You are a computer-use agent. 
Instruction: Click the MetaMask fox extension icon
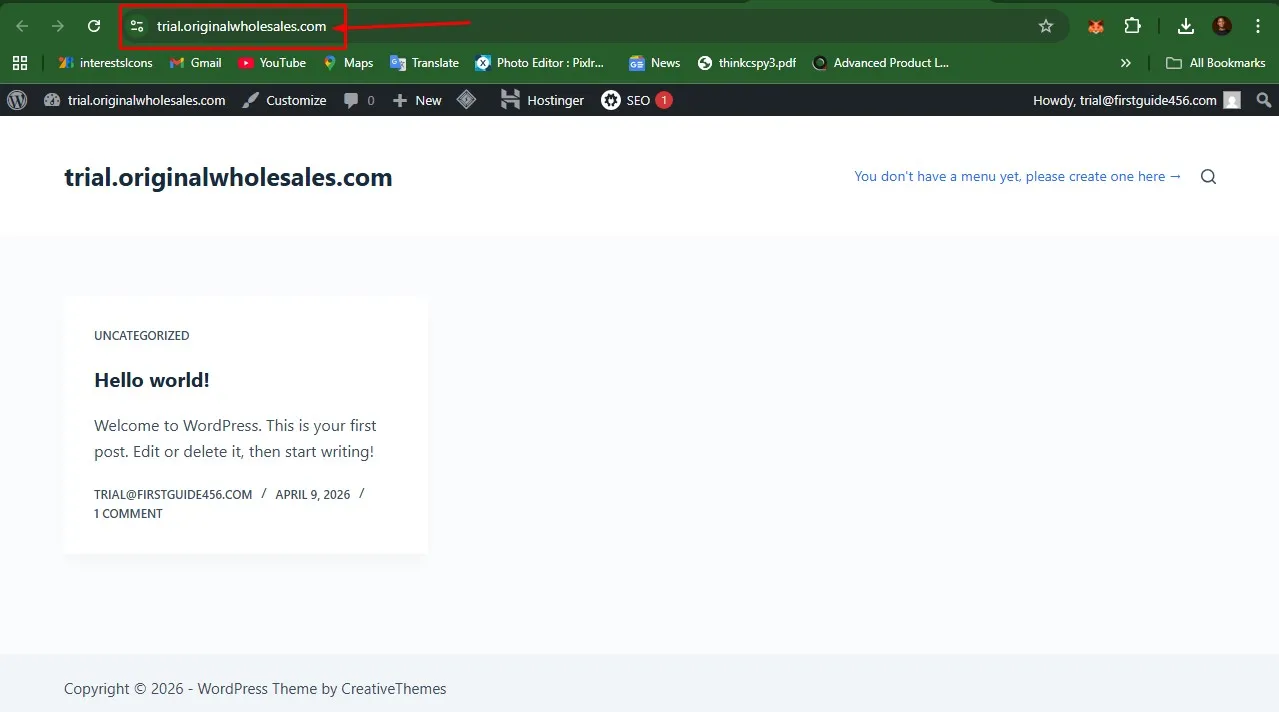pyautogui.click(x=1096, y=26)
